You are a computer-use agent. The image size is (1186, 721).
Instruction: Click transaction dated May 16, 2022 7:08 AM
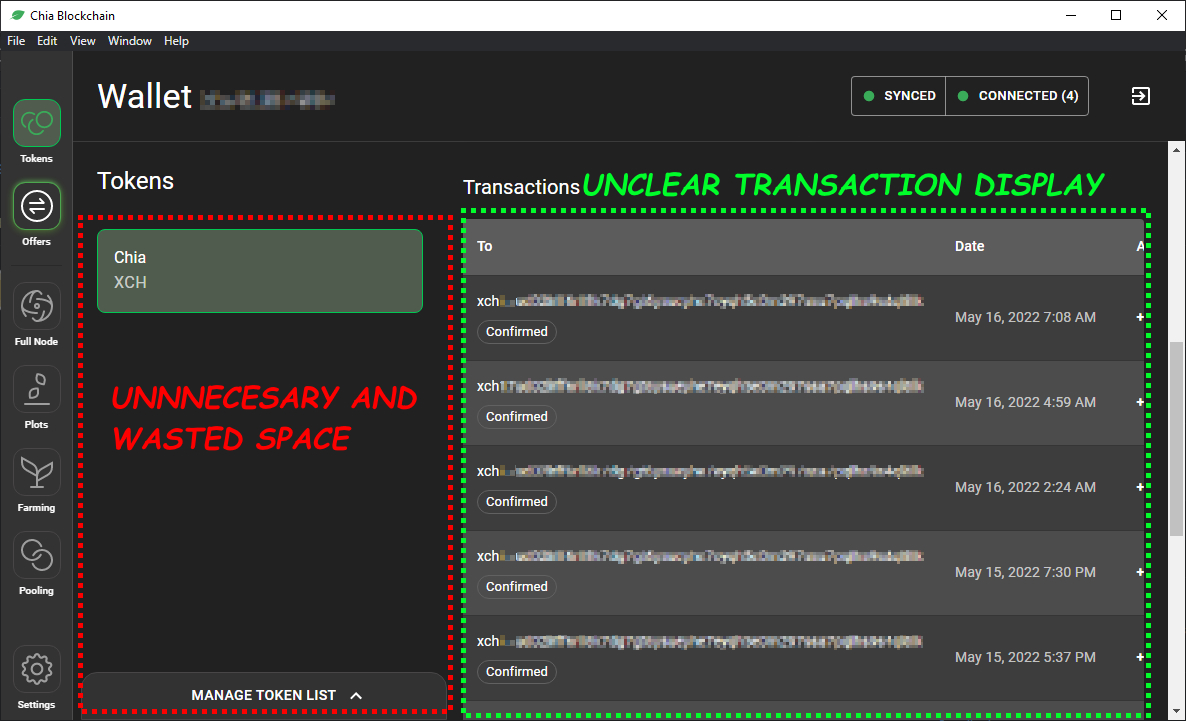point(804,318)
